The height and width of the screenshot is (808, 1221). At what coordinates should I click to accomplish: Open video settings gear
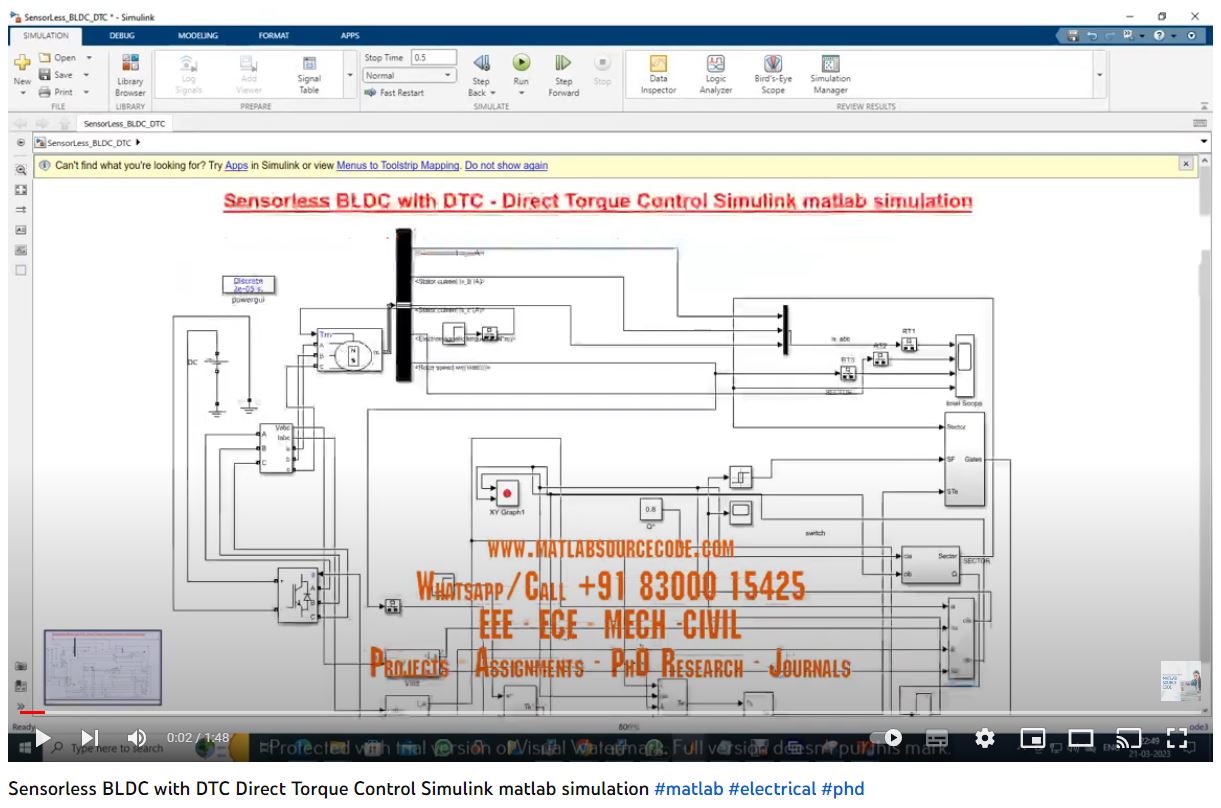(985, 738)
